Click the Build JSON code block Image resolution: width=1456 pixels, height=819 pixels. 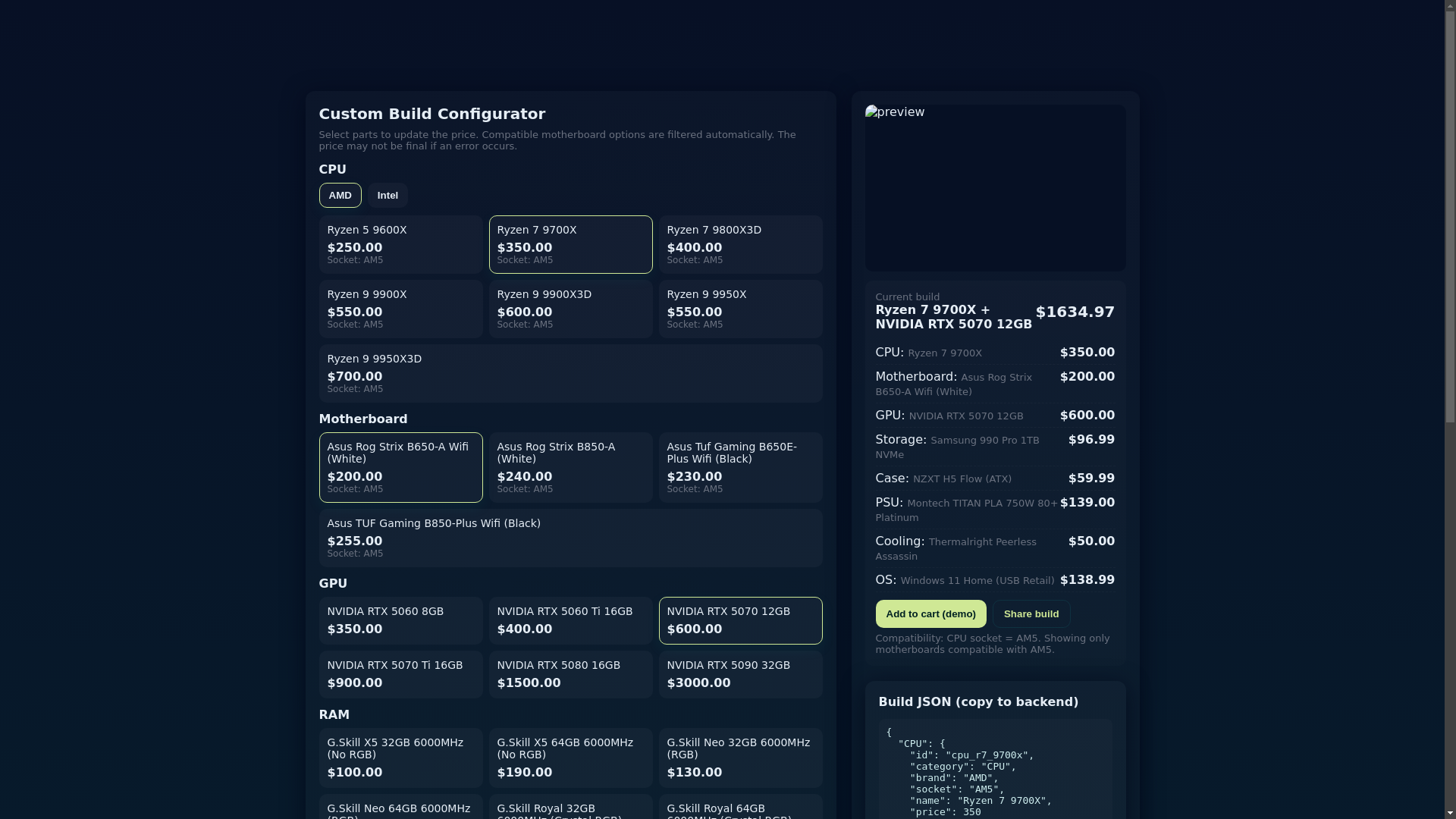point(995,770)
